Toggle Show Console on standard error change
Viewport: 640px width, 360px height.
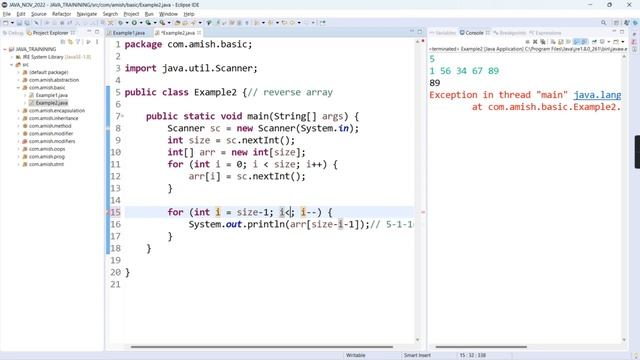[x=584, y=42]
